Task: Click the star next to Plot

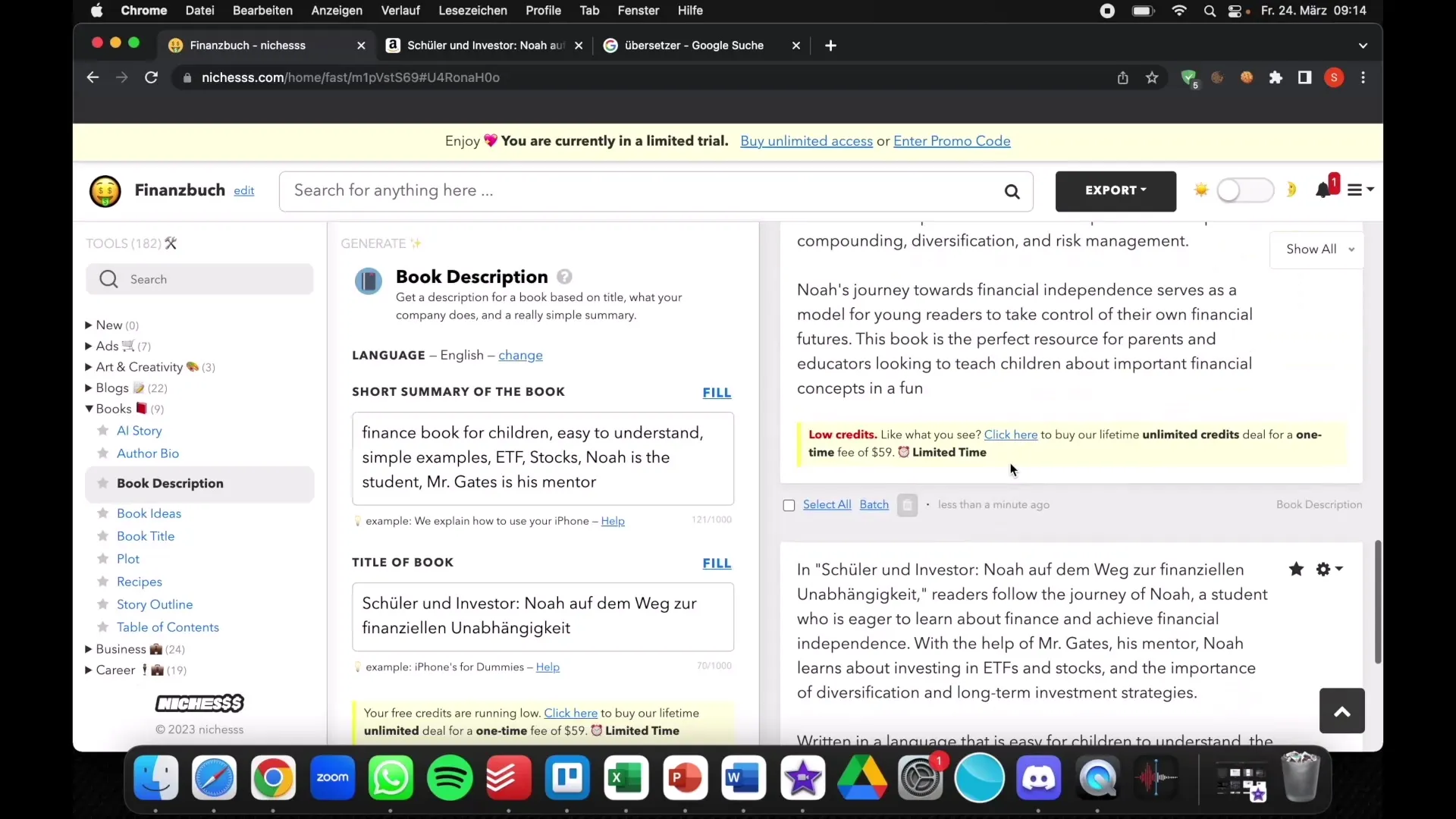Action: [102, 559]
